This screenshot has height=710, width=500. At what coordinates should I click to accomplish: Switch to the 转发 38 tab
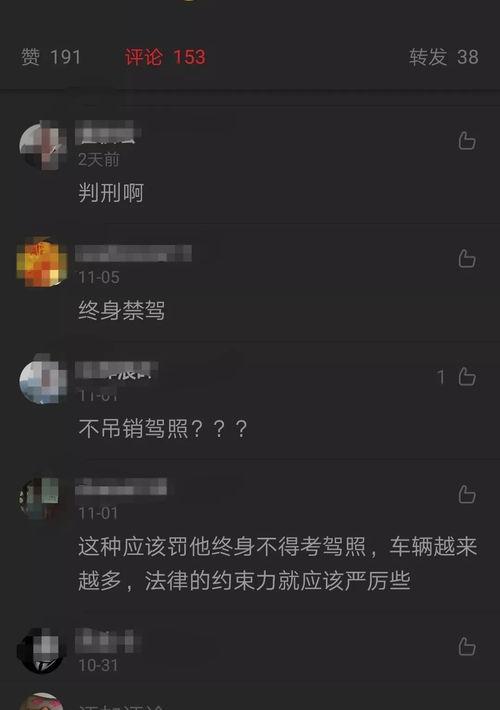tap(444, 57)
